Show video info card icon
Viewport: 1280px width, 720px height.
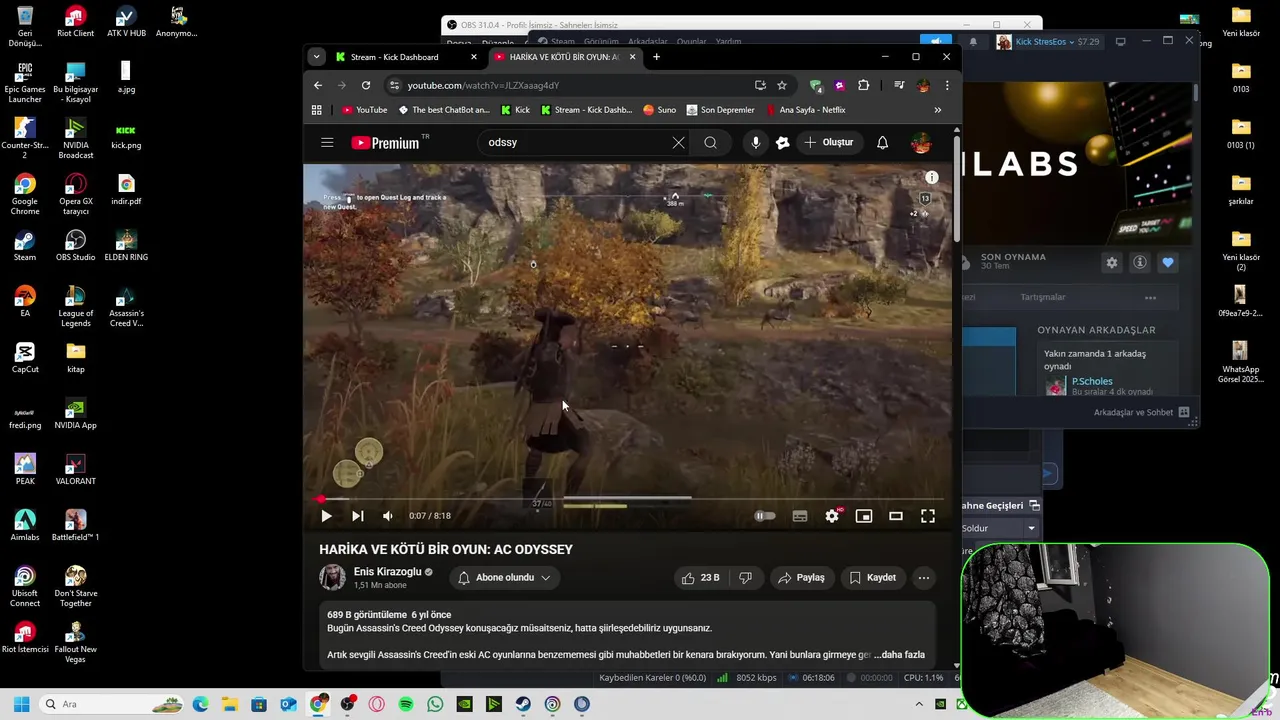[x=932, y=177]
